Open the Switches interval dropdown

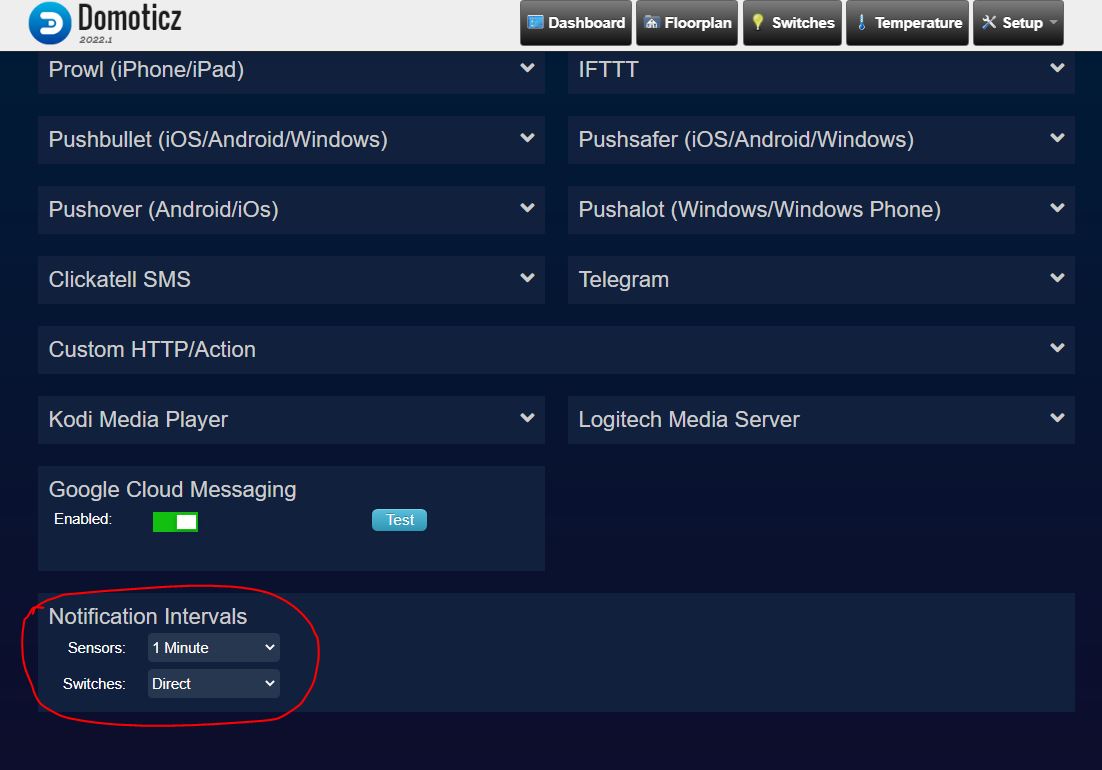pyautogui.click(x=214, y=684)
